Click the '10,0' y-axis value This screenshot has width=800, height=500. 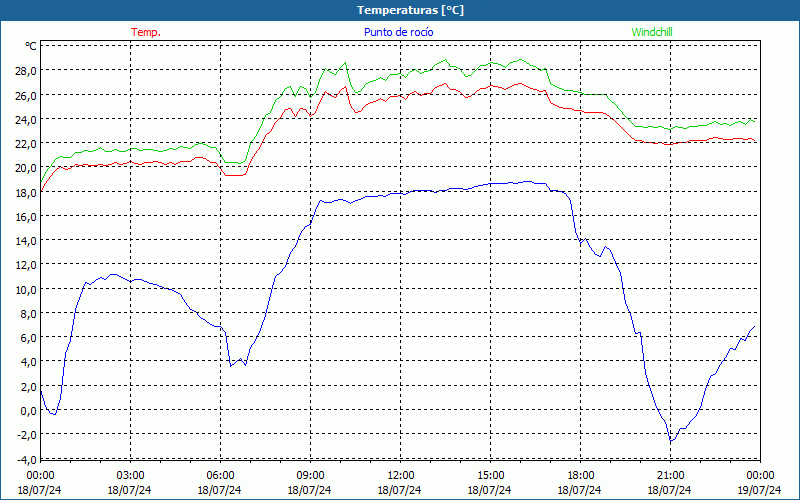26,289
